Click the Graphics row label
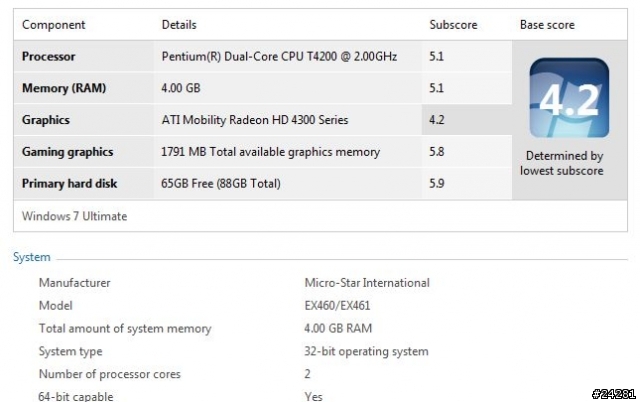Image resolution: width=640 pixels, height=402 pixels. click(x=46, y=120)
